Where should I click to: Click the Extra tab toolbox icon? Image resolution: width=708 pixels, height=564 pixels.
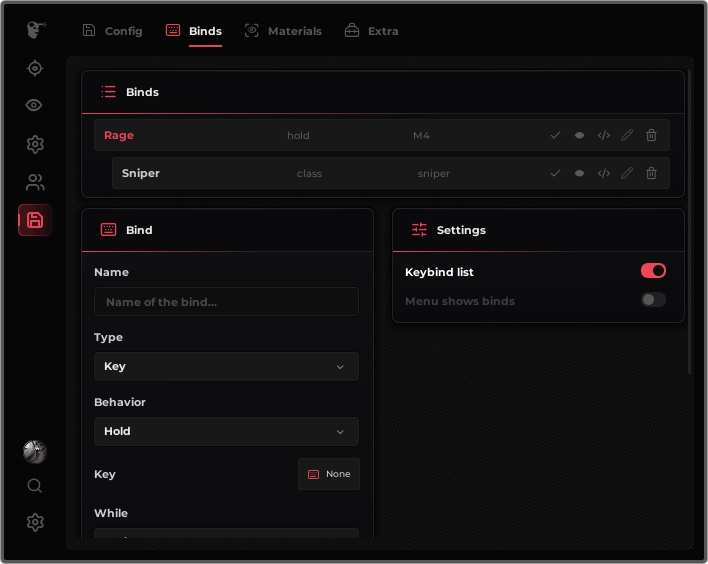[x=352, y=30]
